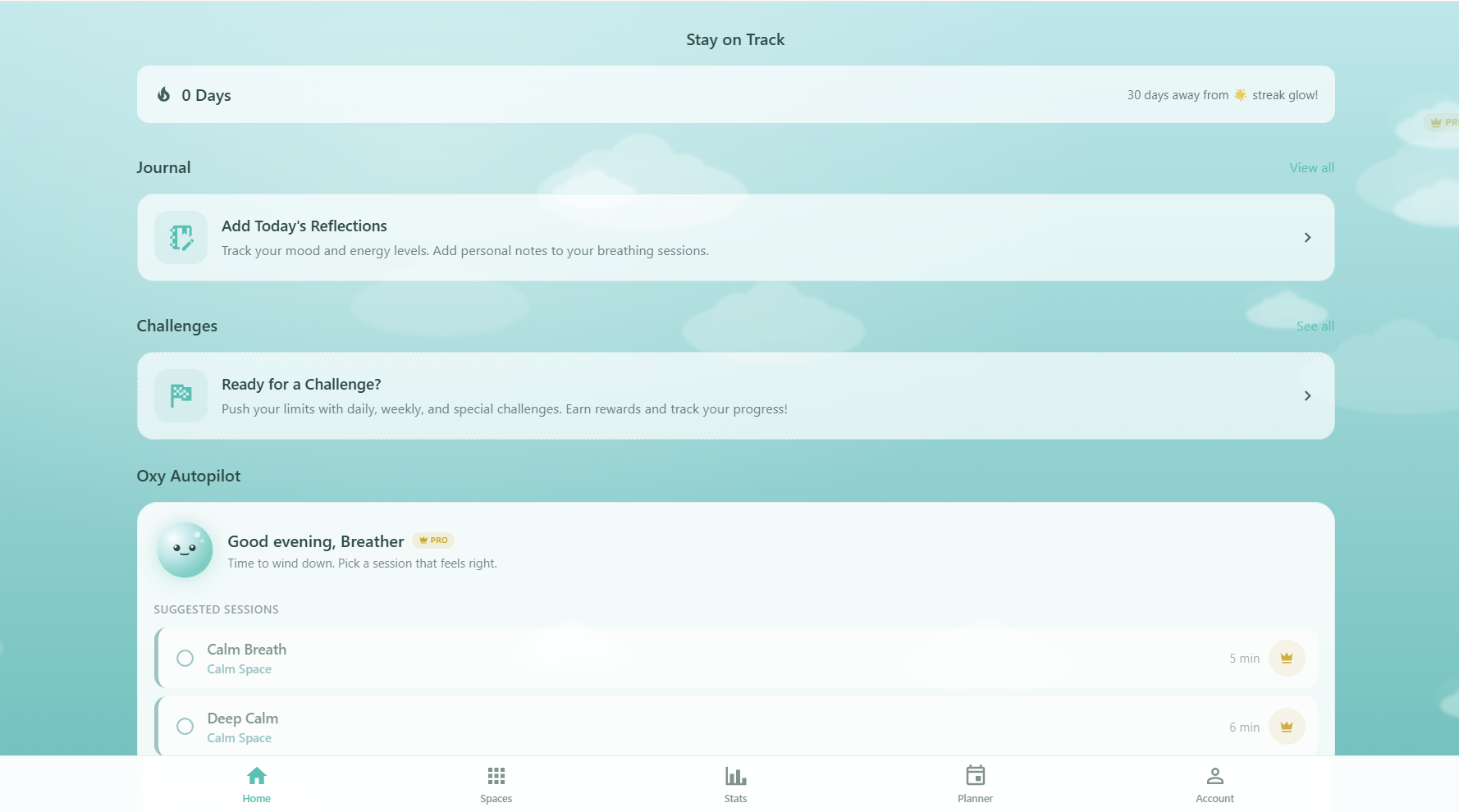Select the Calm Breath session radio circle
The width and height of the screenshot is (1459, 812).
click(185, 658)
